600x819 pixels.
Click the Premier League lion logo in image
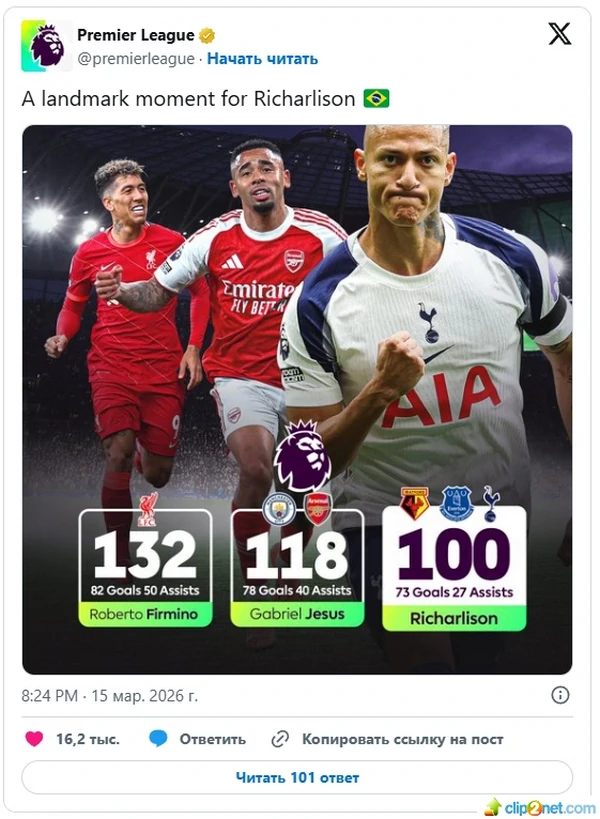[x=302, y=456]
